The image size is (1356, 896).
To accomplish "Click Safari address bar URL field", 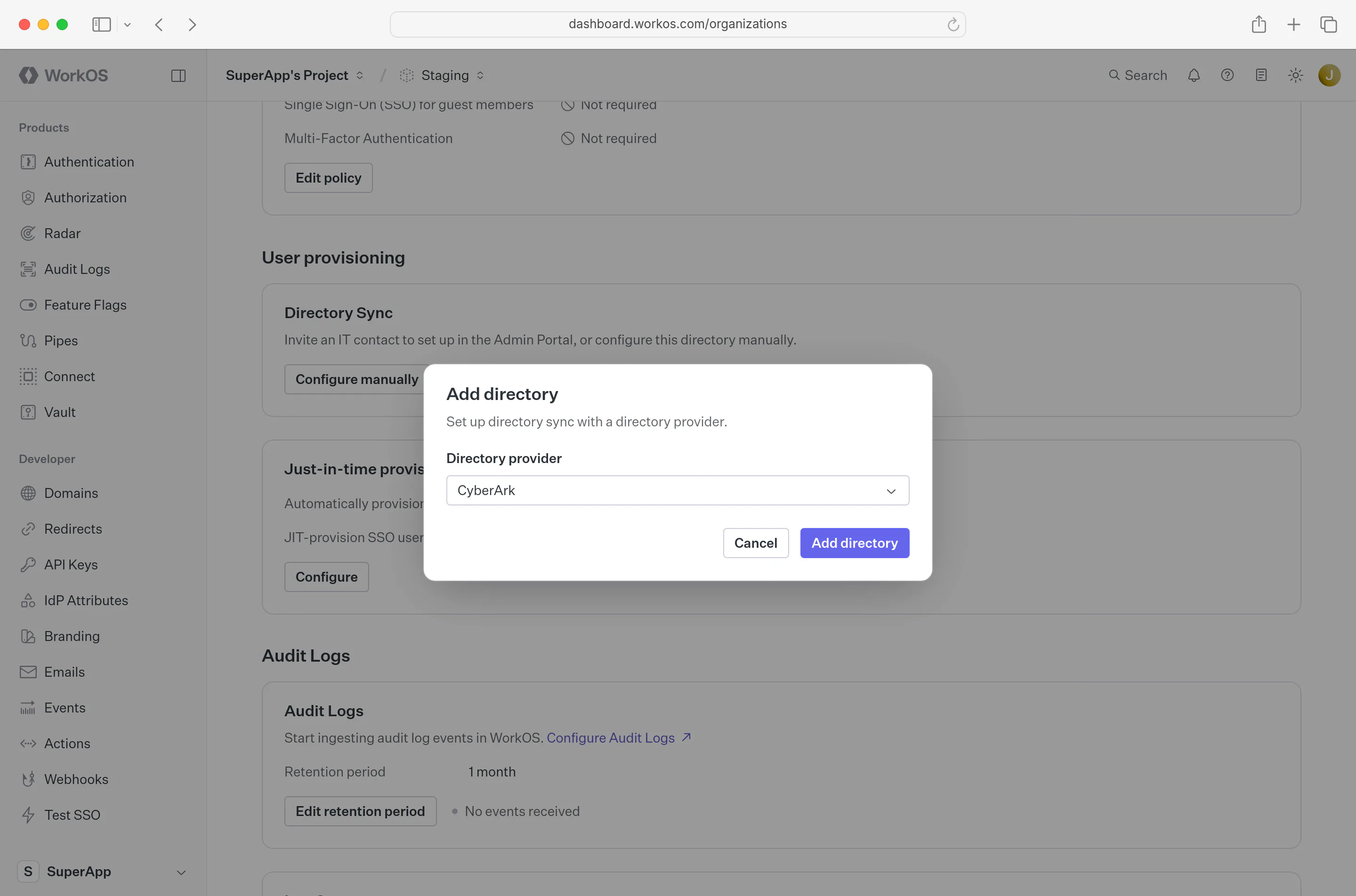I will point(678,24).
